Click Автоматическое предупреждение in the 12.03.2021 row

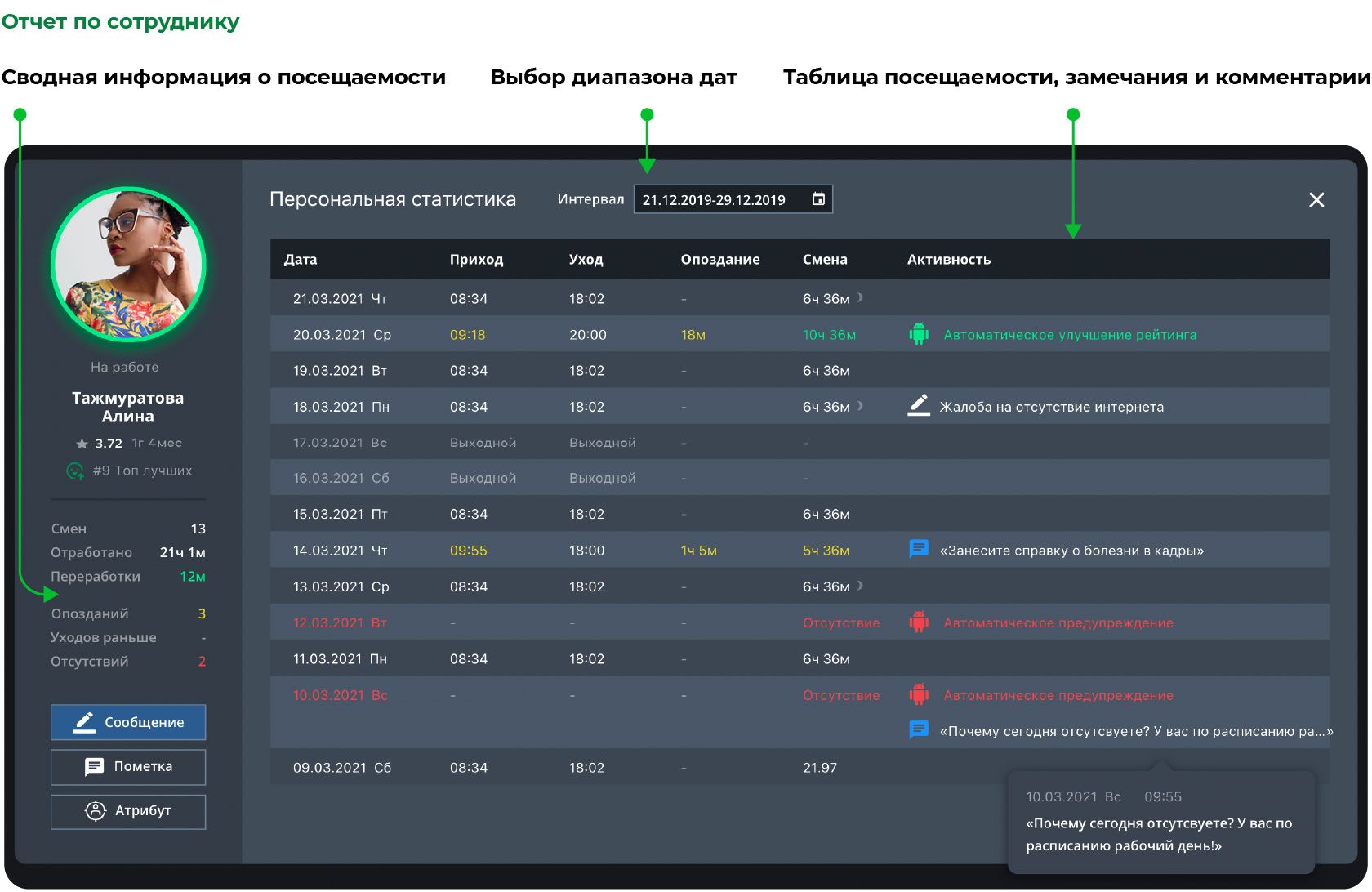click(x=1058, y=622)
